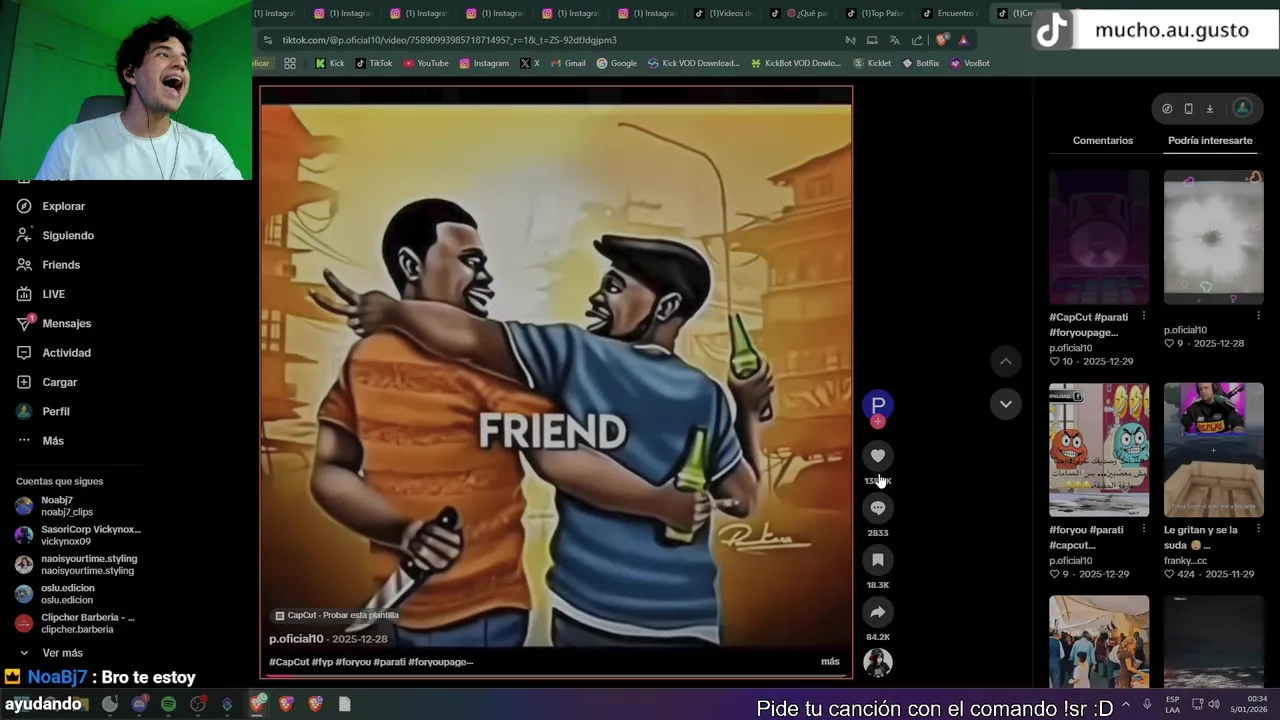Image resolution: width=1280 pixels, height=720 pixels.
Task: Bookmark the video (18.3K saves)
Action: coord(878,560)
